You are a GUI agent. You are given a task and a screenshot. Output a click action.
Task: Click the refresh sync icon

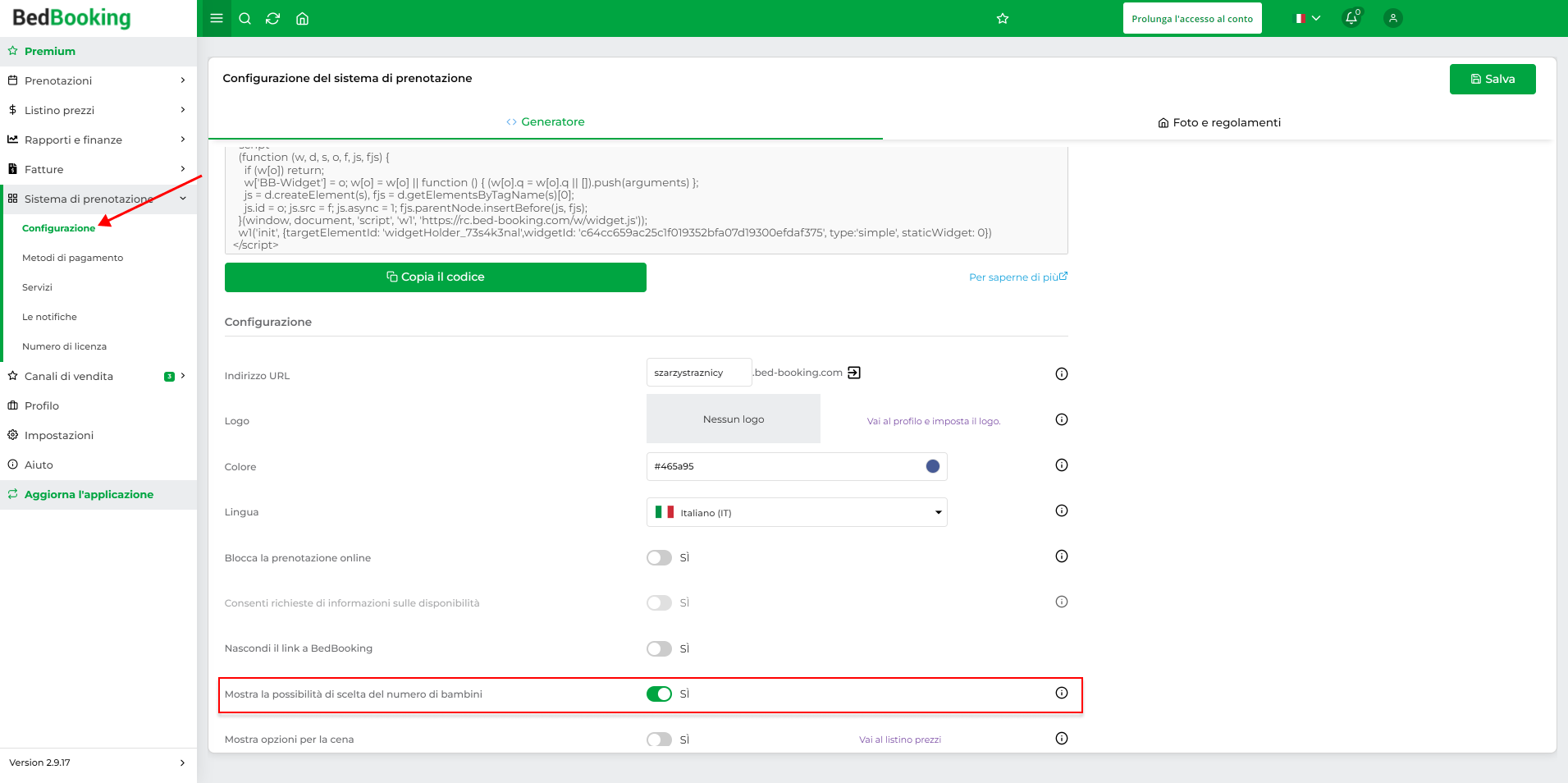tap(273, 18)
